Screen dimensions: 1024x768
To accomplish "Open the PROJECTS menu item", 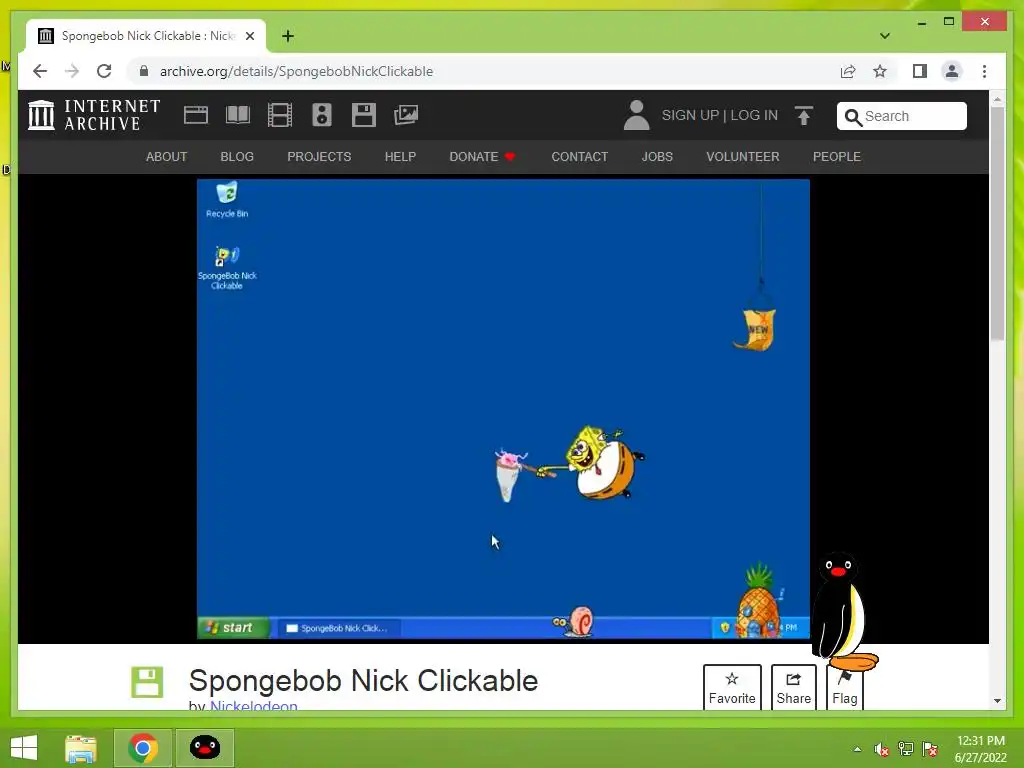I will click(x=319, y=157).
